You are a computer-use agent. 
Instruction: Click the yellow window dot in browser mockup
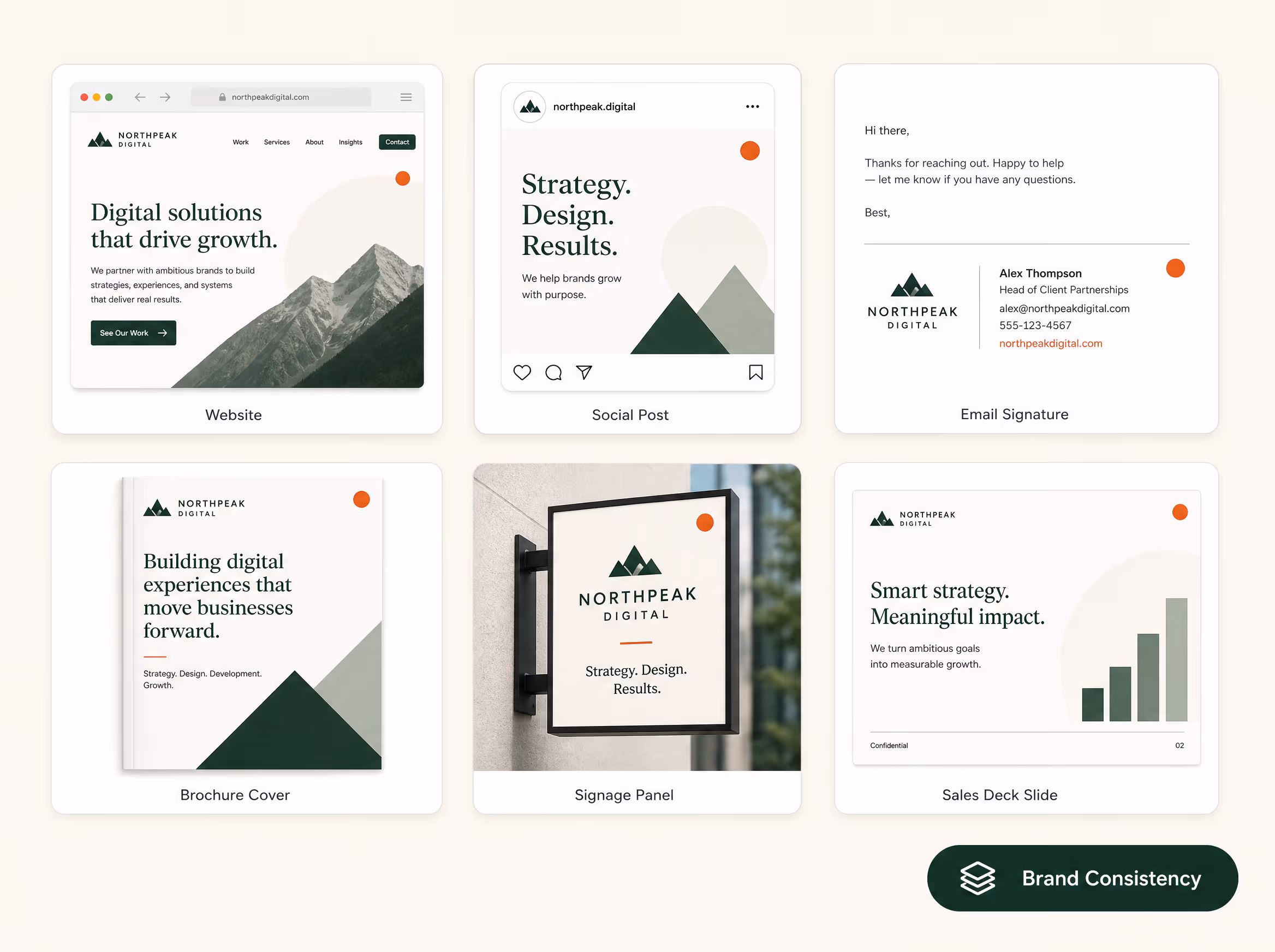96,97
